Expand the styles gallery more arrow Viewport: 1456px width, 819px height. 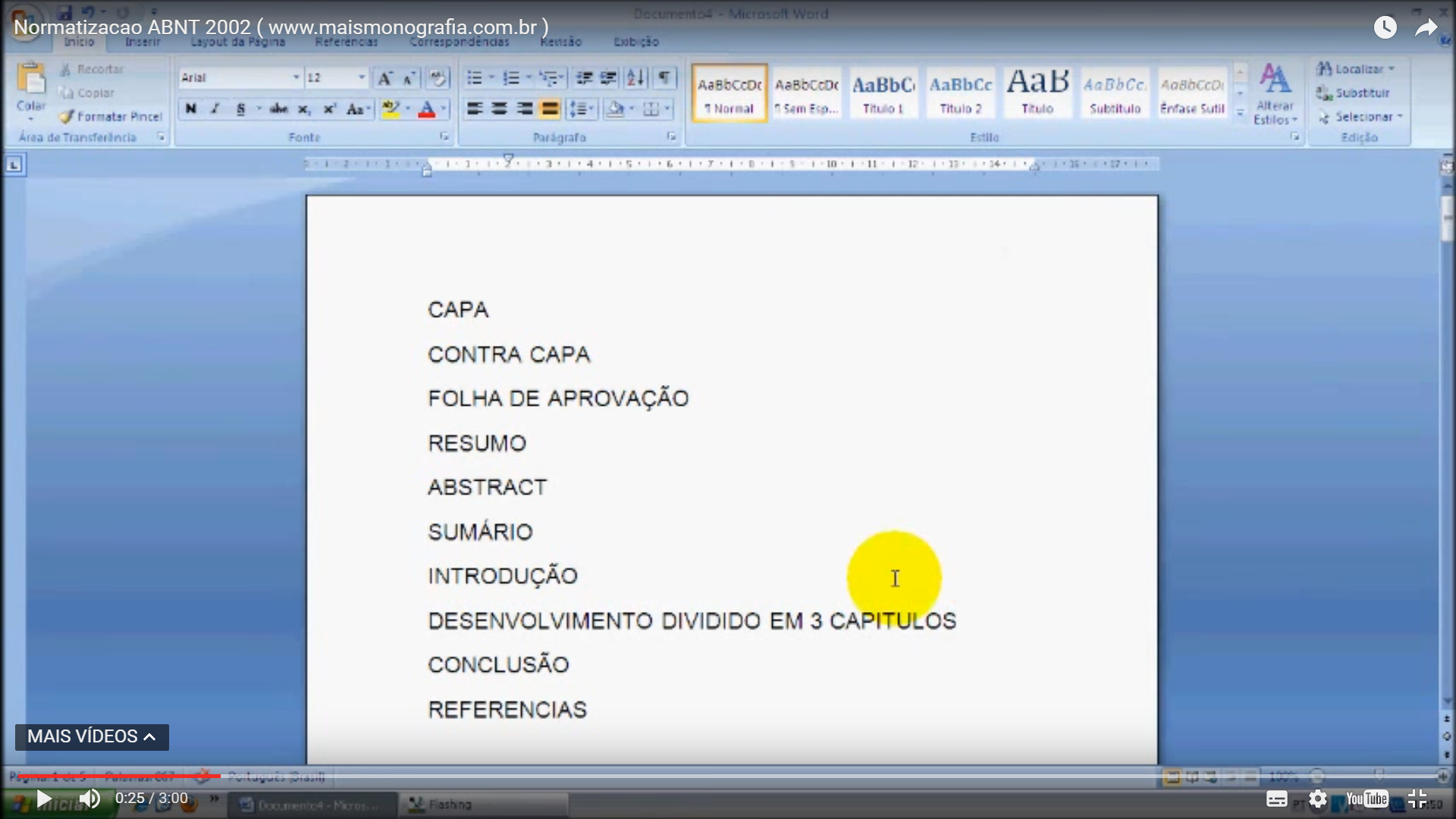pyautogui.click(x=1241, y=113)
